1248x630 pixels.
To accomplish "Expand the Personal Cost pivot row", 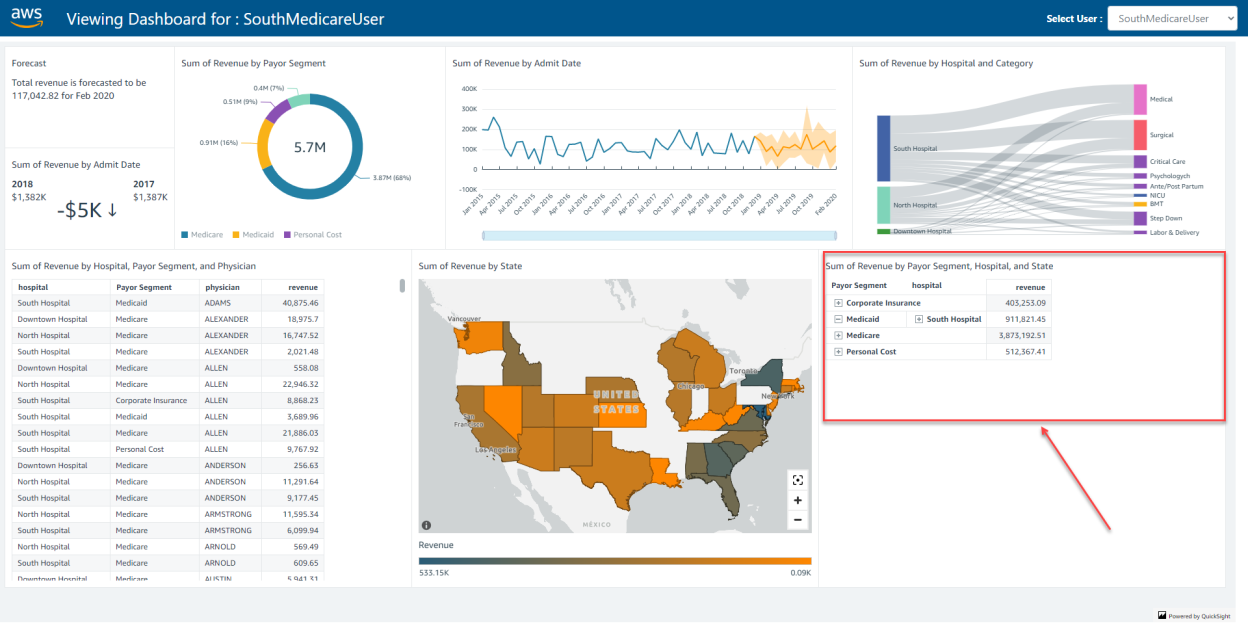I will [x=839, y=351].
